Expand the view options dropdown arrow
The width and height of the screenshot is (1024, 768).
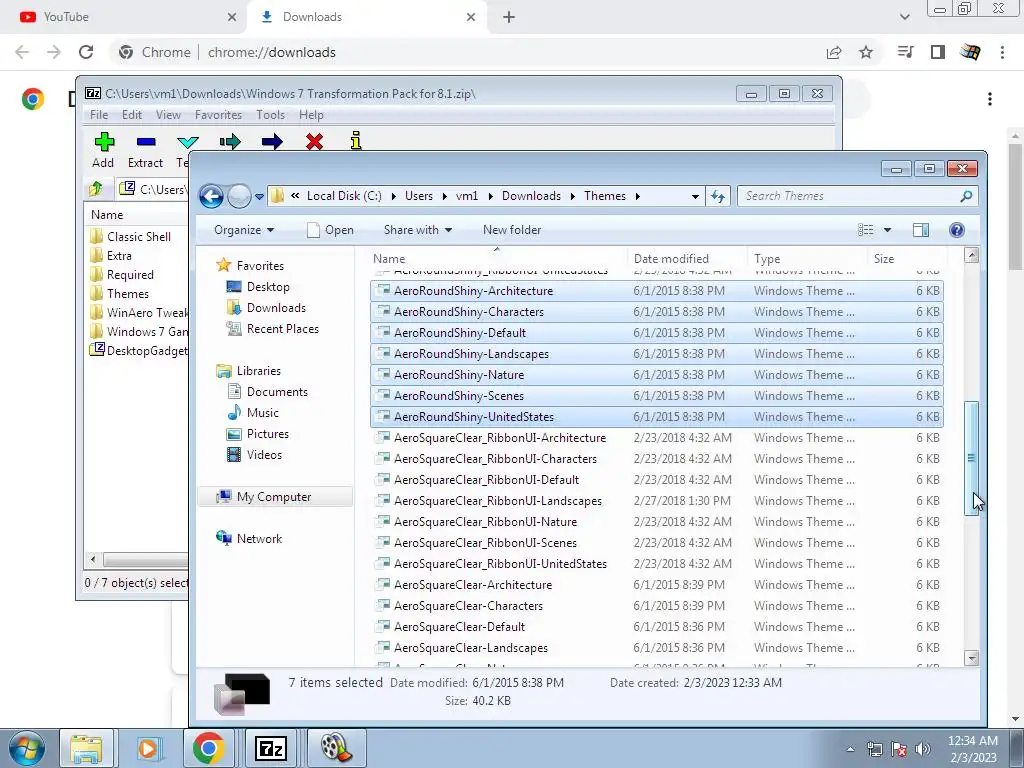pyautogui.click(x=888, y=230)
